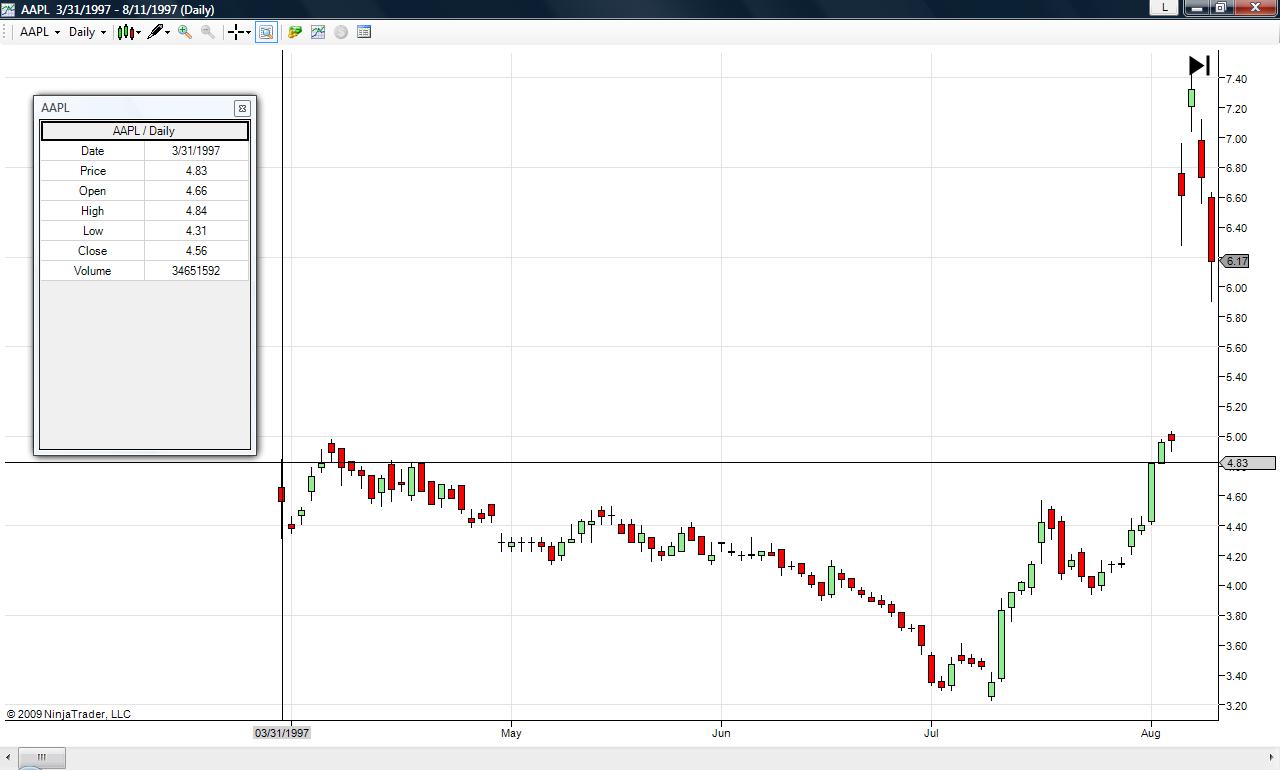Select the Volume value 34651592
This screenshot has height=770, width=1280.
pyautogui.click(x=196, y=271)
